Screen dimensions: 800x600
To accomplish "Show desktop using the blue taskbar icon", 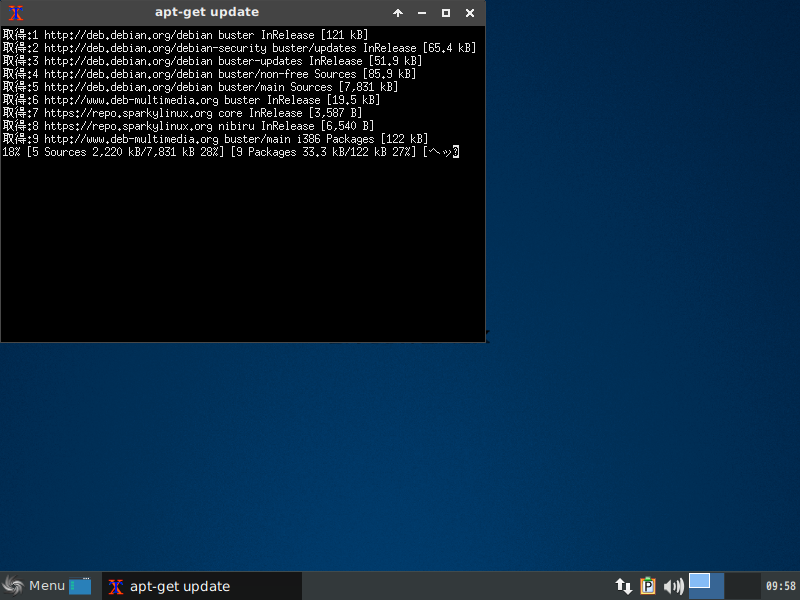I will click(80, 586).
